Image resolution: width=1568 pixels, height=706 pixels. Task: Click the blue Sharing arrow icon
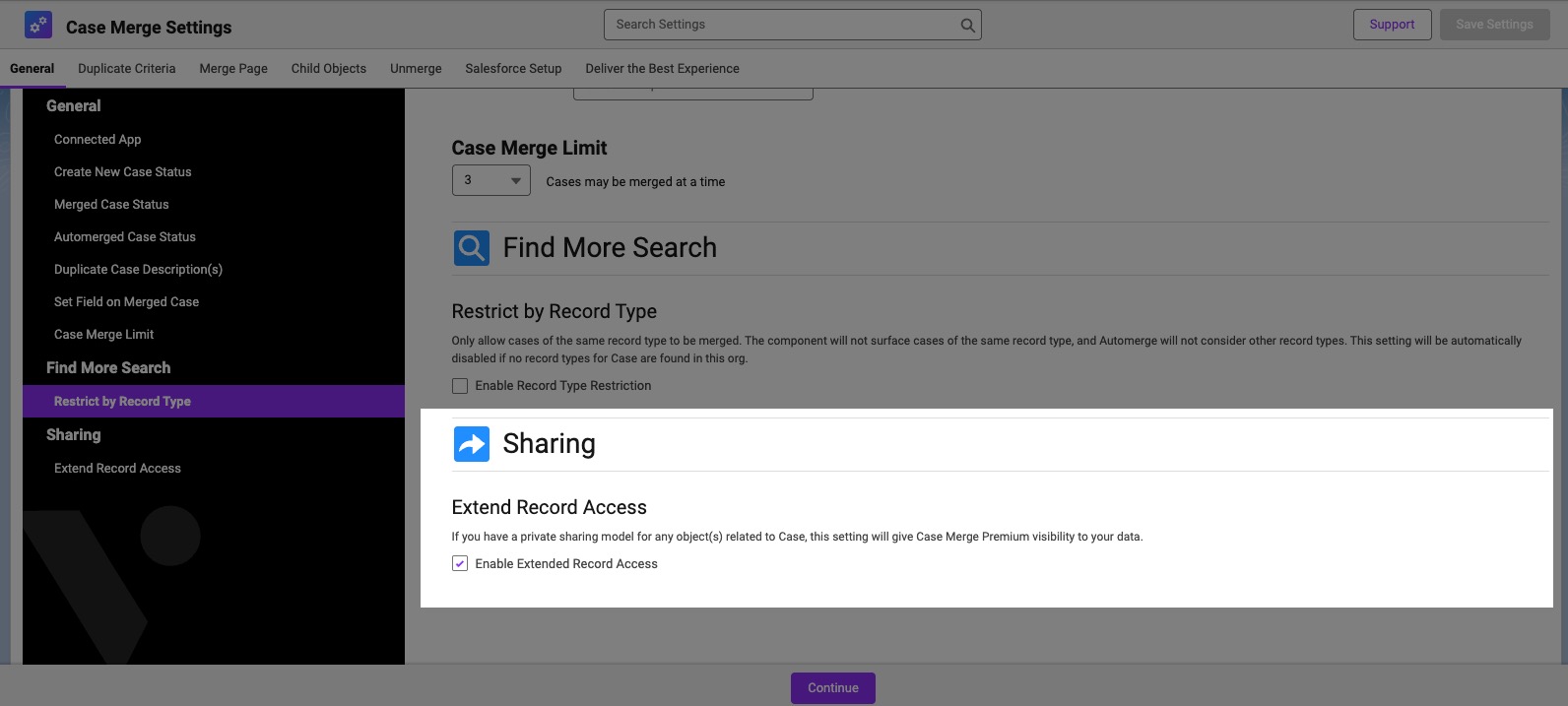click(x=472, y=444)
